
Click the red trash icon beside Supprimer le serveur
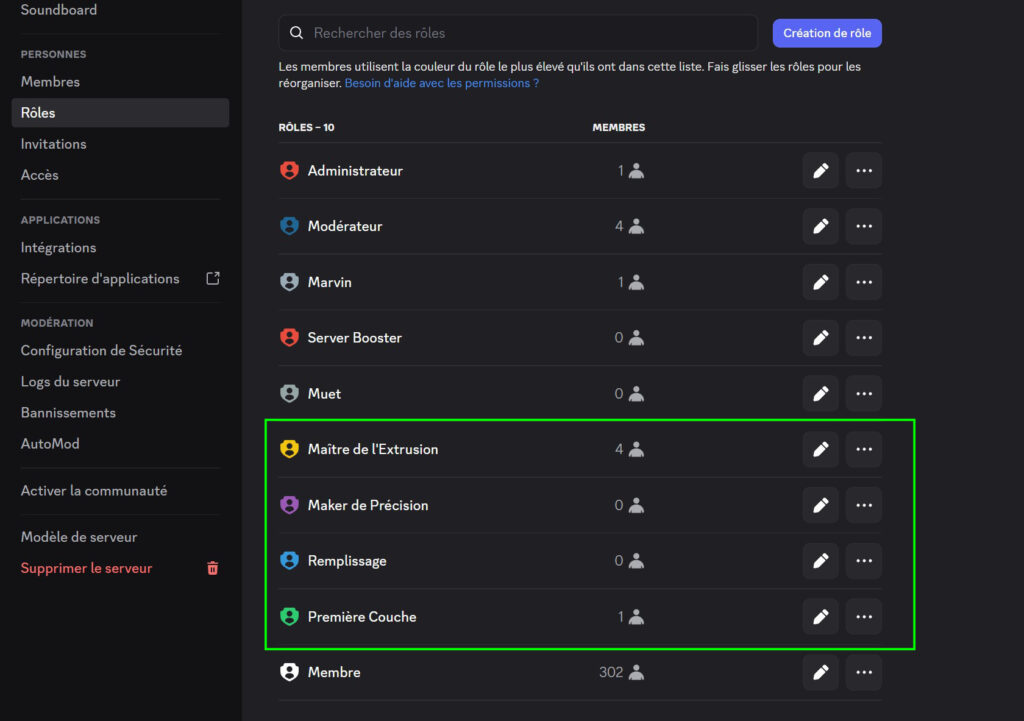click(212, 568)
